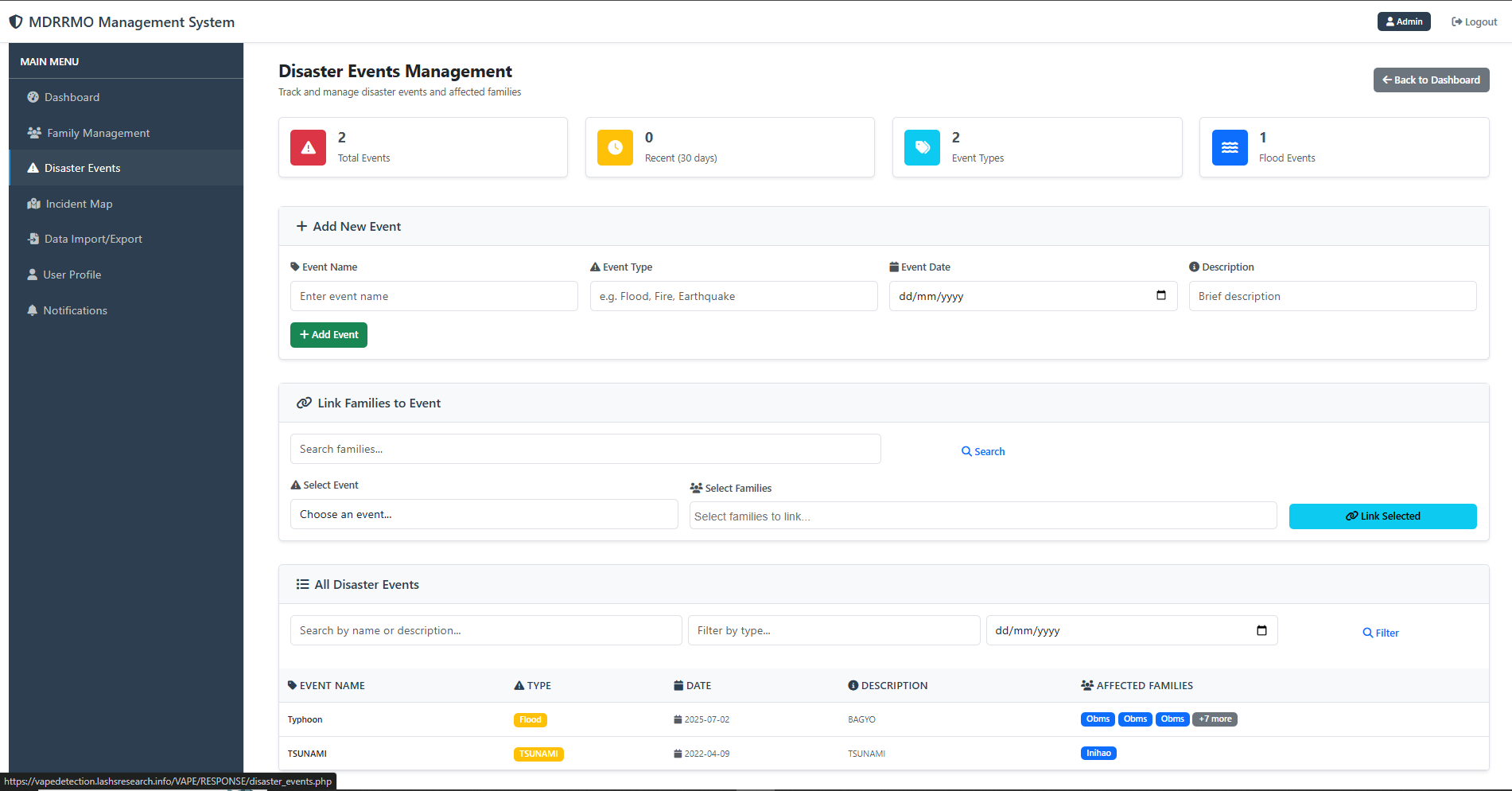
Task: Click the yellow clock Recent events icon
Action: pos(615,147)
